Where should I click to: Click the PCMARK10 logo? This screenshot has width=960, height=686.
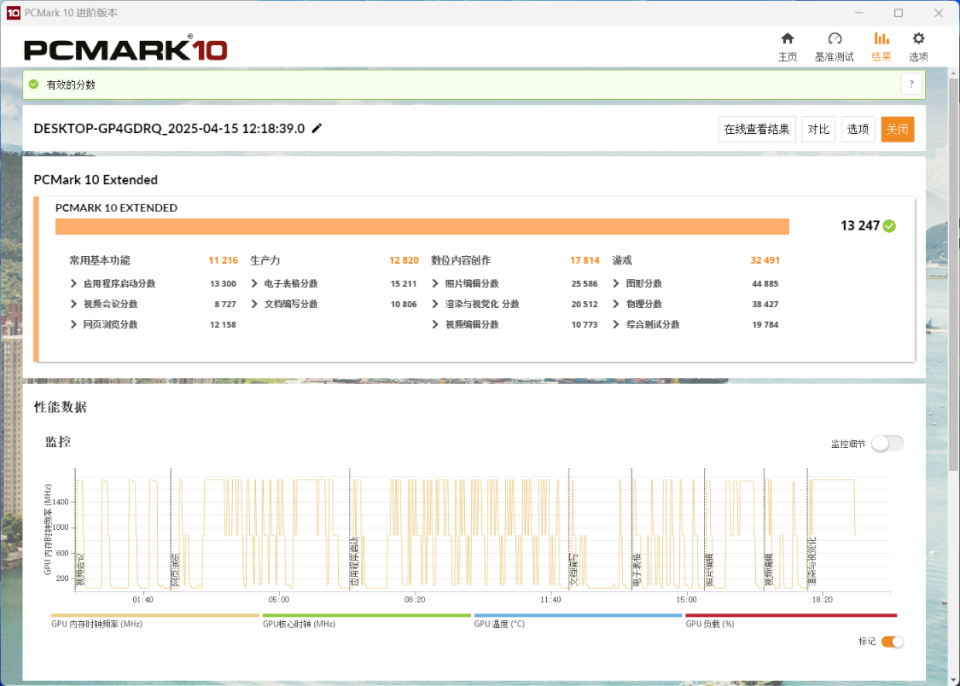click(x=126, y=49)
